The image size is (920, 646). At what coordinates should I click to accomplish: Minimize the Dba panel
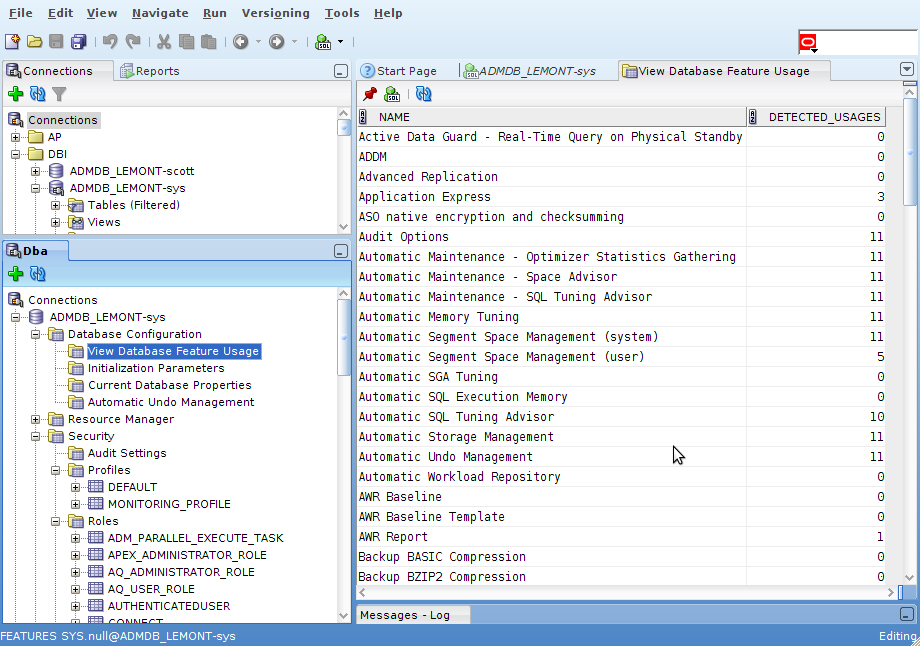pos(340,251)
